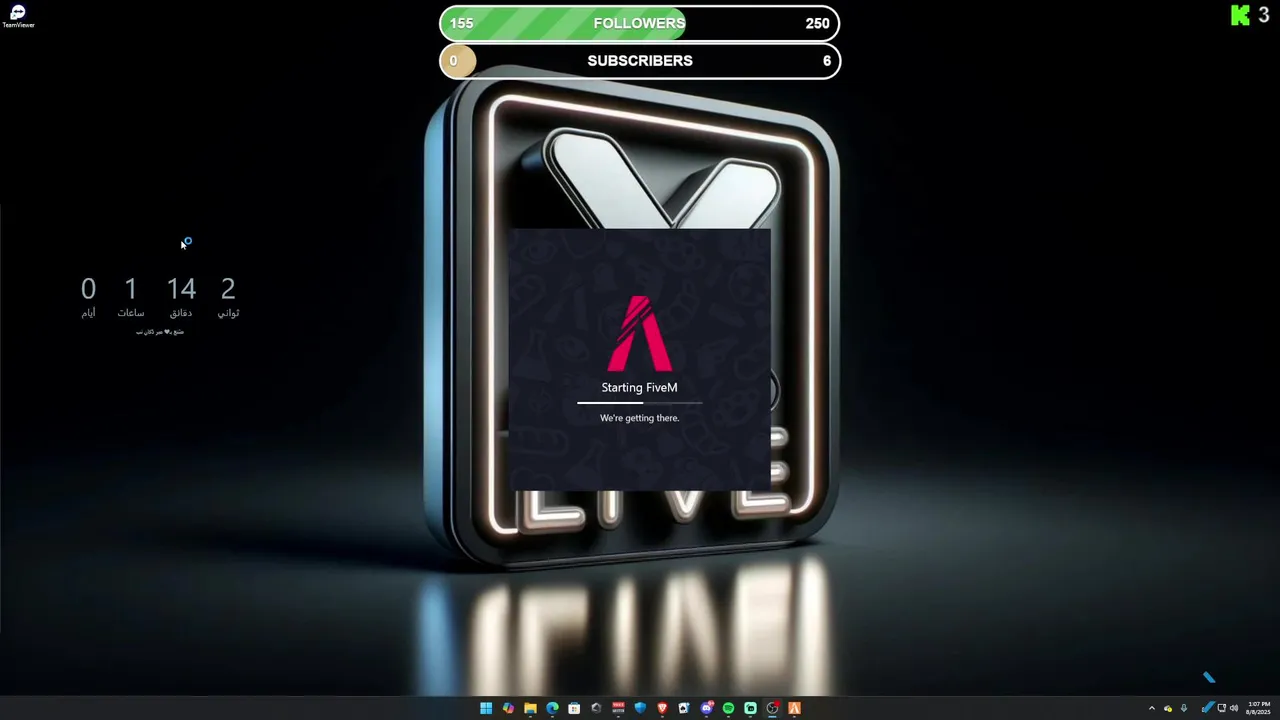Open the red voice meter taskbar app
The width and height of the screenshot is (1280, 720).
(x=618, y=708)
